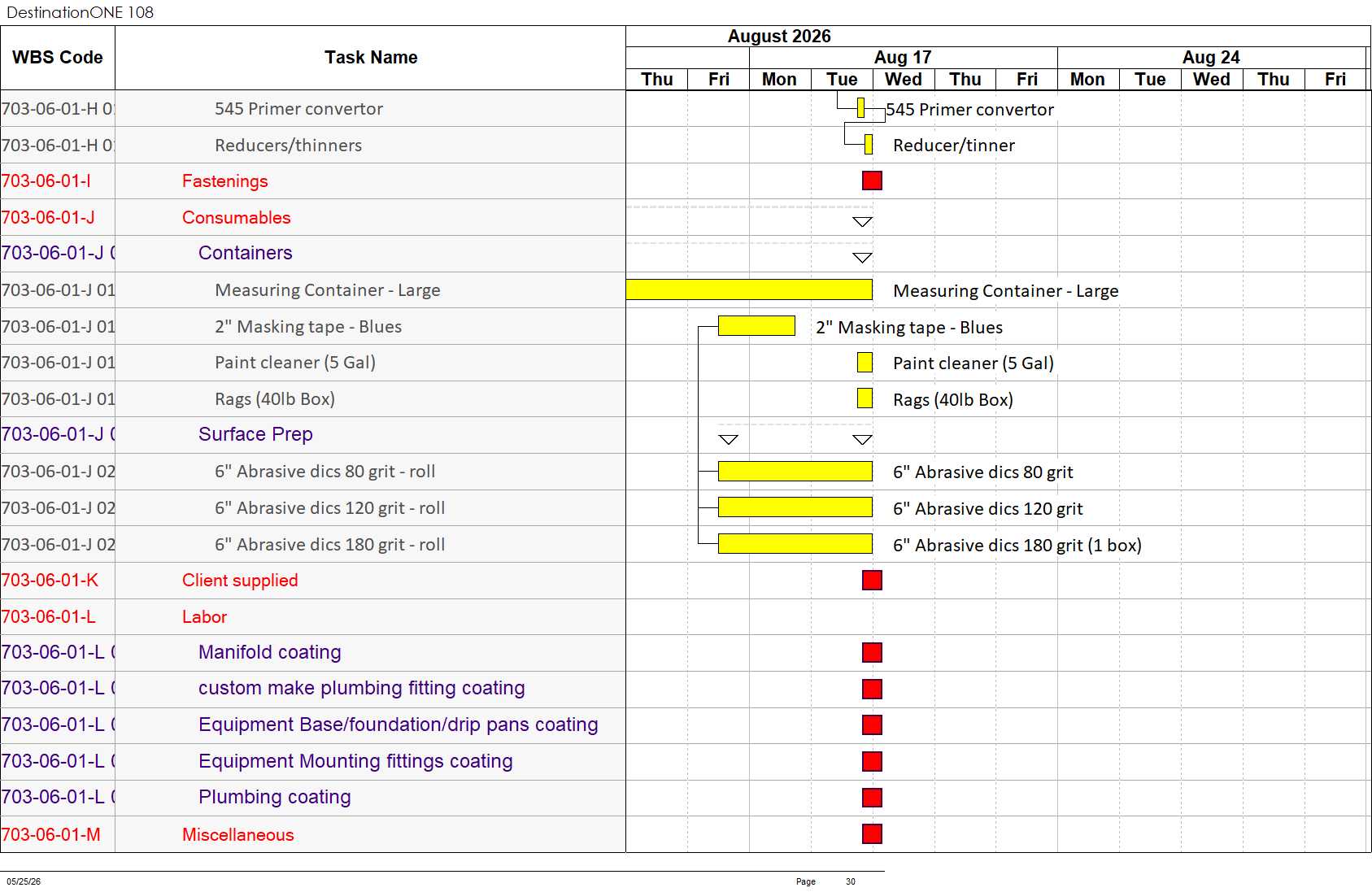Select the WBS Code column header
Image resolution: width=1372 pixels, height=892 pixels.
[58, 58]
